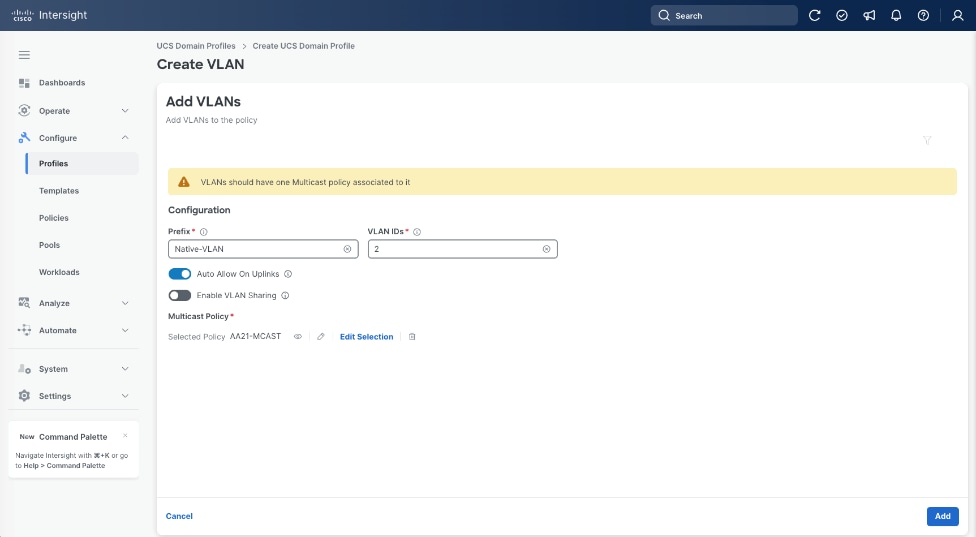Screen dimensions: 976x537
Task: Click Enable VLAN Sharing info icon
Action: [285, 296]
